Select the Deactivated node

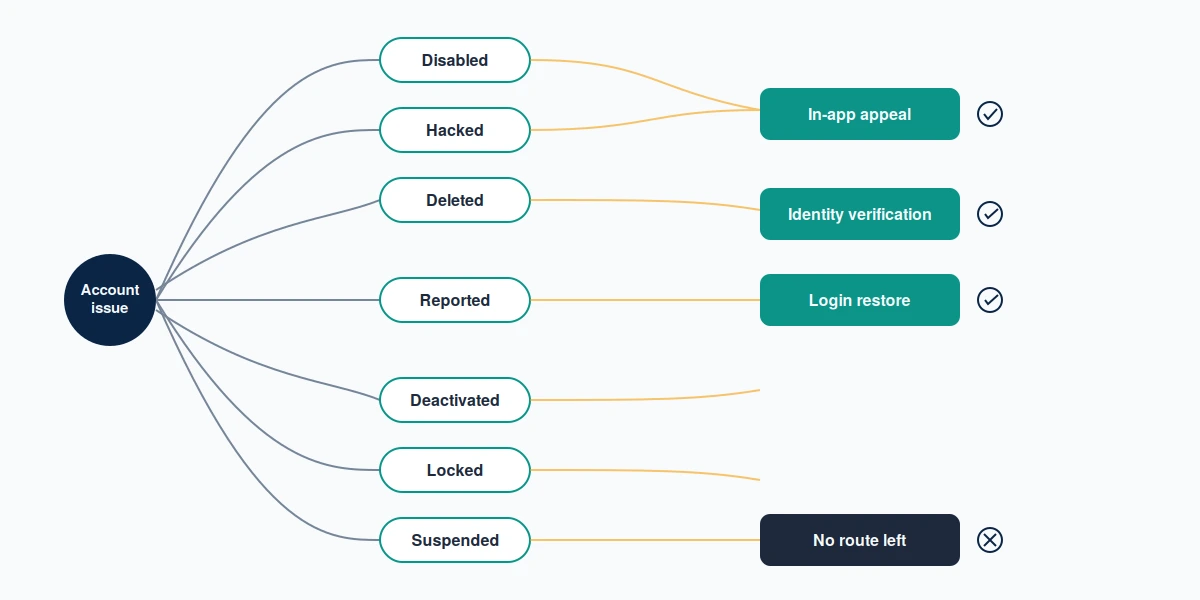point(455,400)
